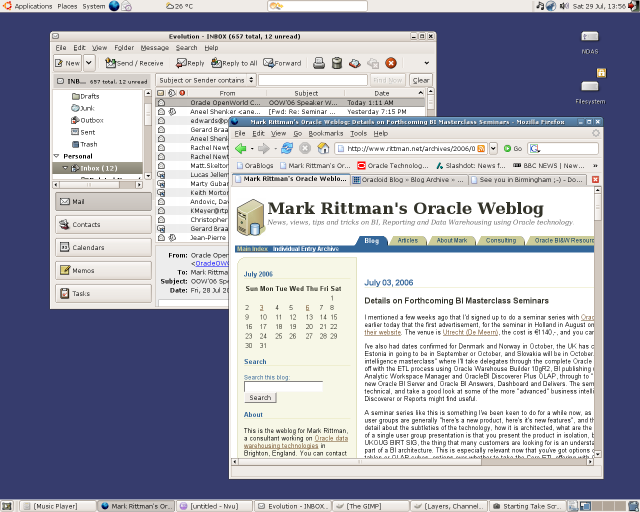Click the Evolution search text field
The image size is (640, 512).
(313, 80)
